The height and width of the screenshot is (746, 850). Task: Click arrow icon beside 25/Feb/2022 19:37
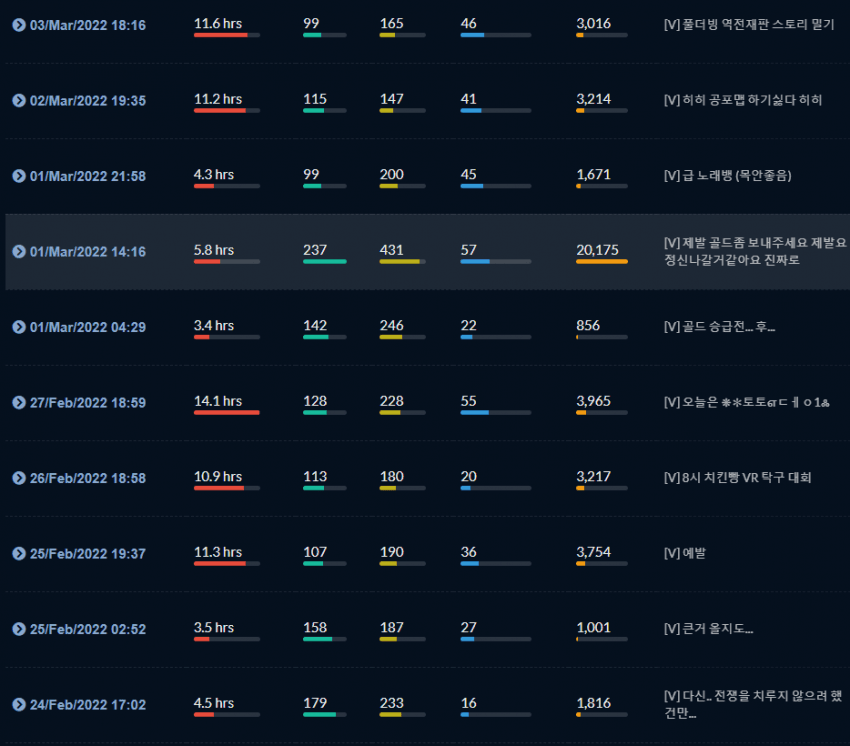point(19,554)
